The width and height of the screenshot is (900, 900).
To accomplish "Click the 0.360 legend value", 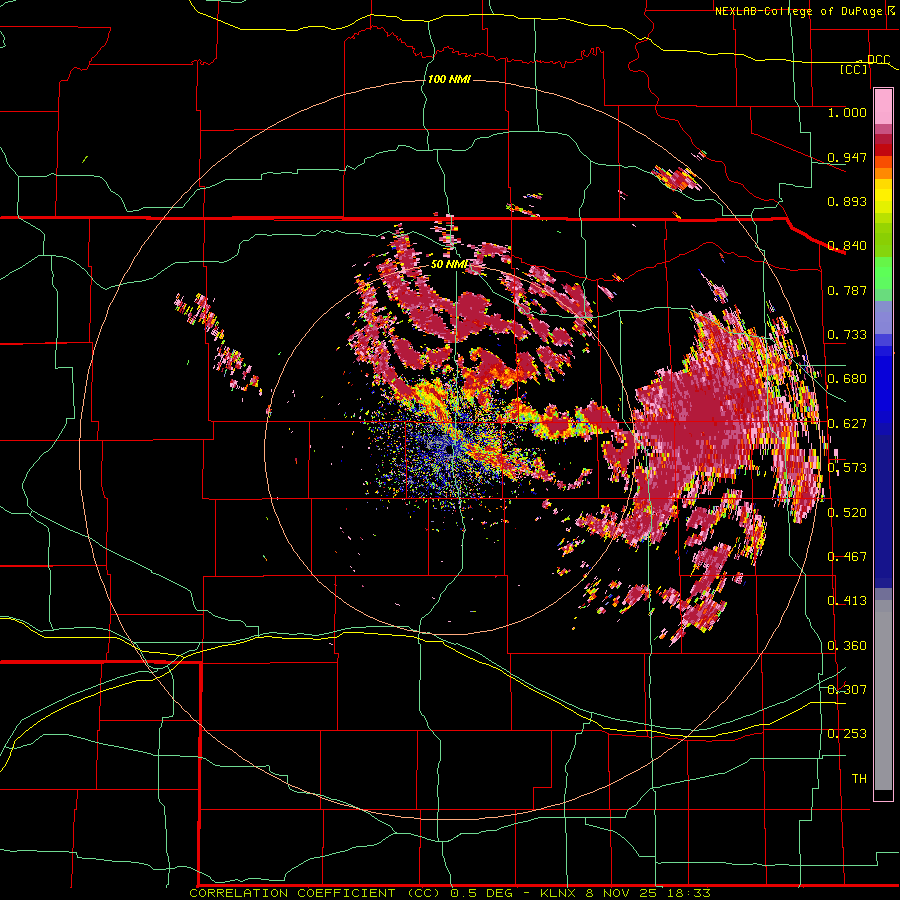I will (847, 646).
